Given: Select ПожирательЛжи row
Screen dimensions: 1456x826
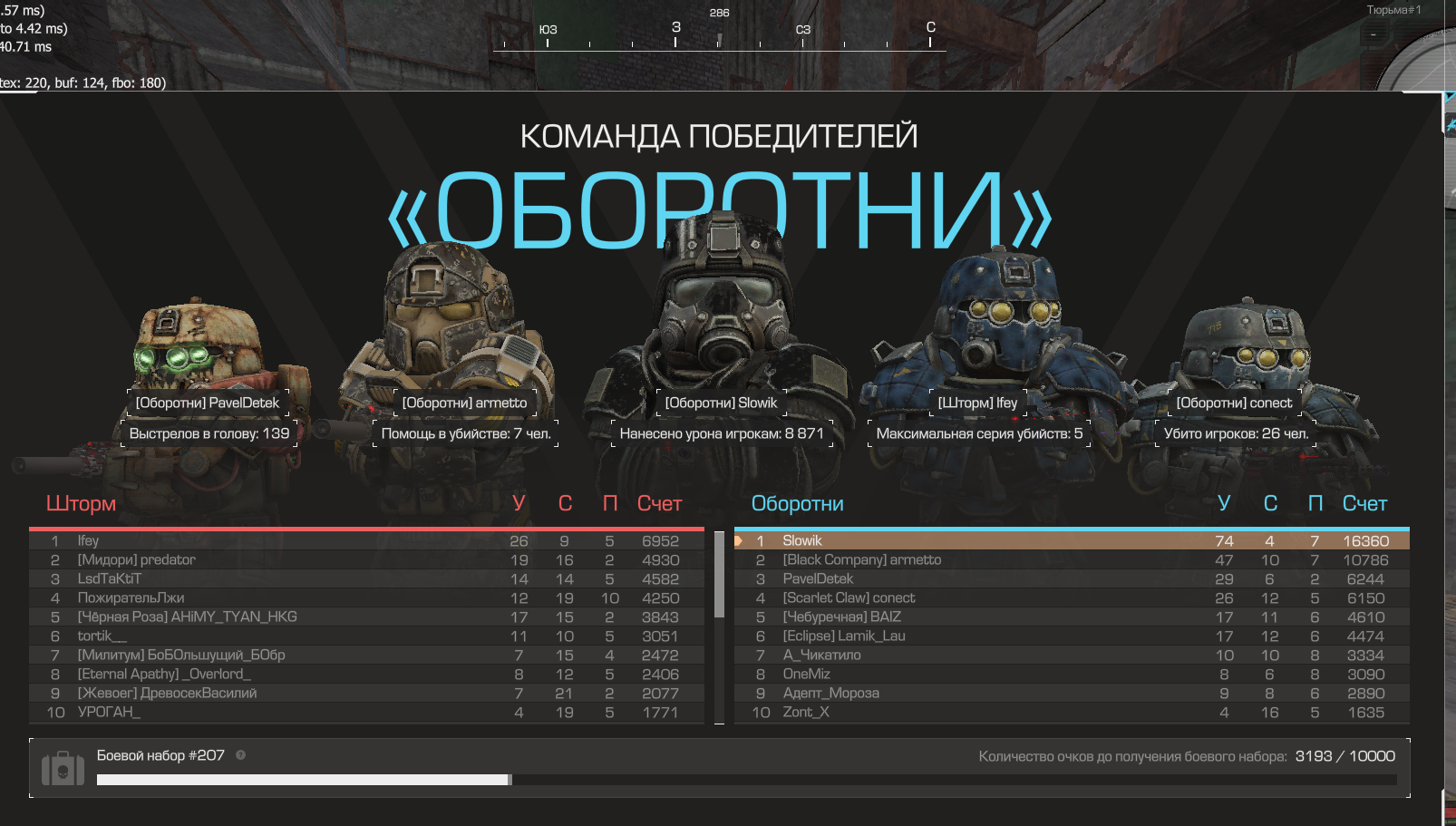Looking at the screenshot, I should pyautogui.click(x=366, y=598).
